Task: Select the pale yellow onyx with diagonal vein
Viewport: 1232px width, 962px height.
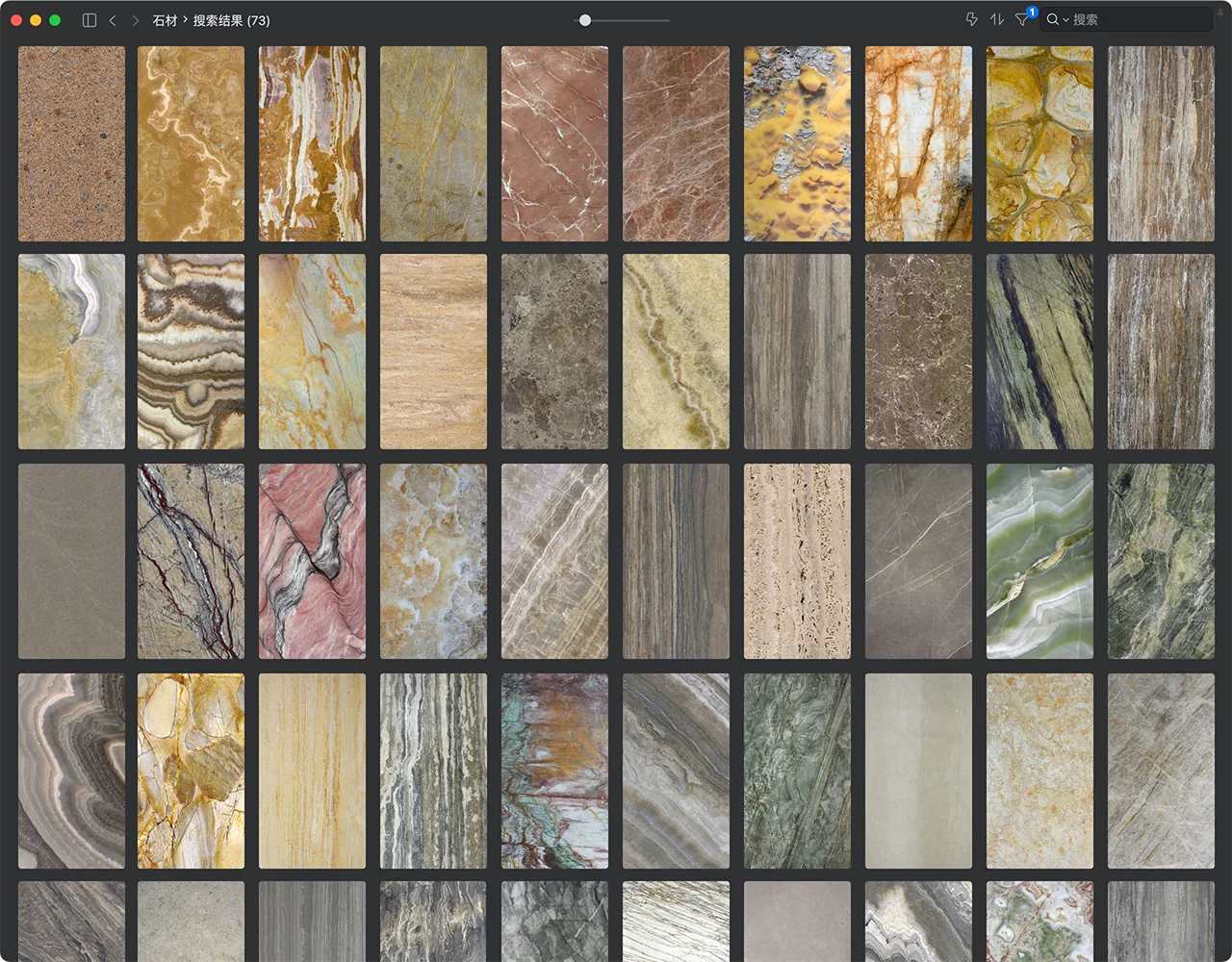Action: pos(676,351)
